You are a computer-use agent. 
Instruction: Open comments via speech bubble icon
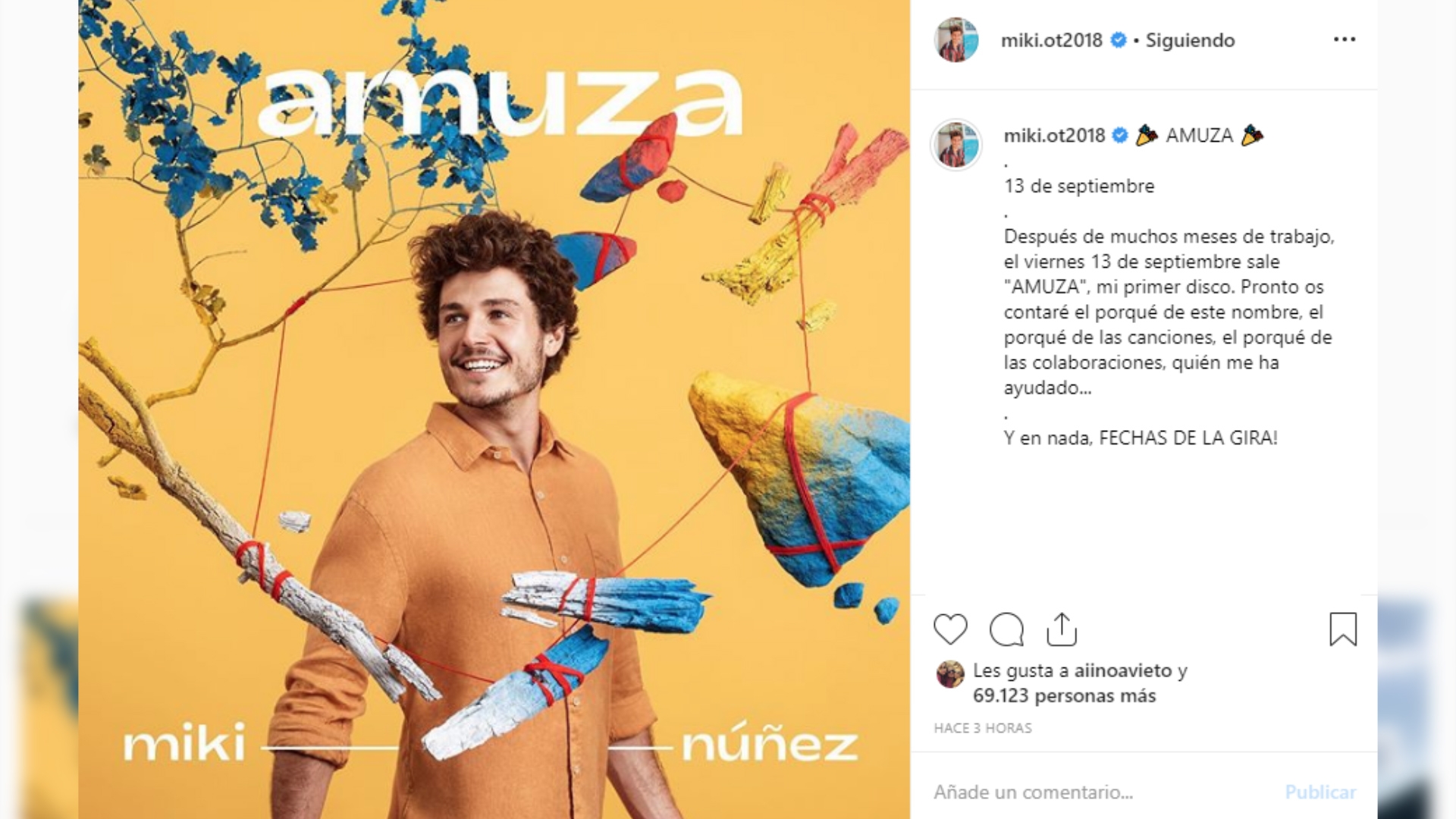(1006, 629)
